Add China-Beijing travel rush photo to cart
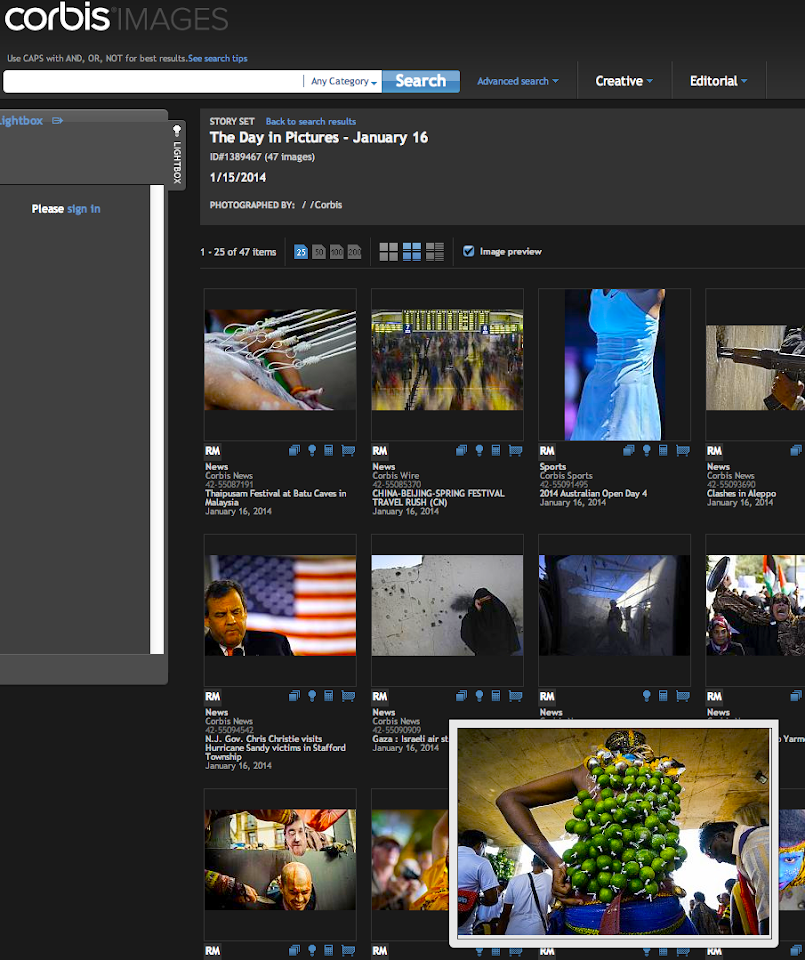805x960 pixels. click(515, 451)
